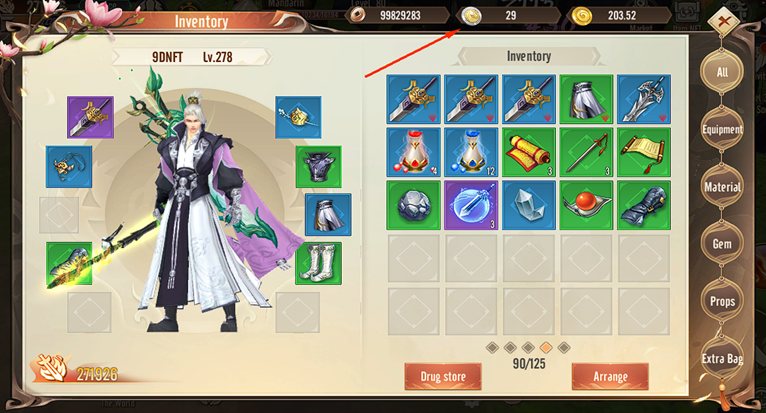
Task: Select the purple sword orb item
Action: tap(471, 205)
